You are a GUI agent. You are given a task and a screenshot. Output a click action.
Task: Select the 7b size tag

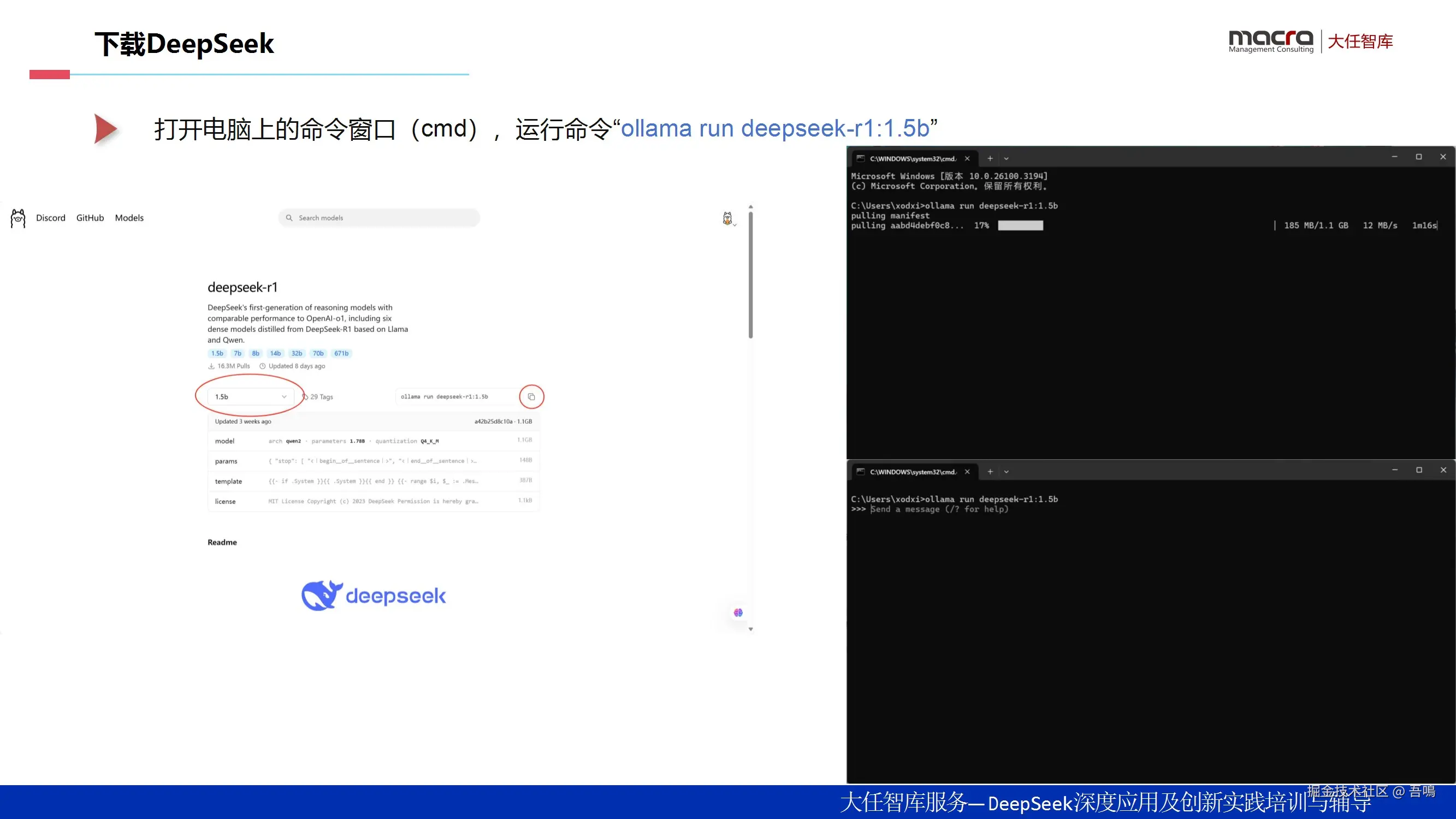[x=238, y=354]
